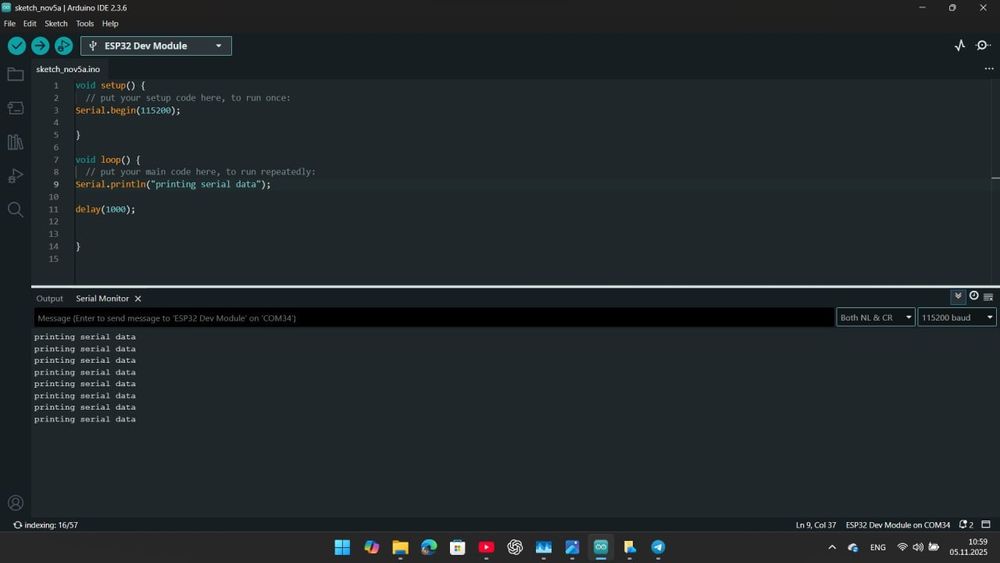Open the Serial Plotter icon

[960, 45]
